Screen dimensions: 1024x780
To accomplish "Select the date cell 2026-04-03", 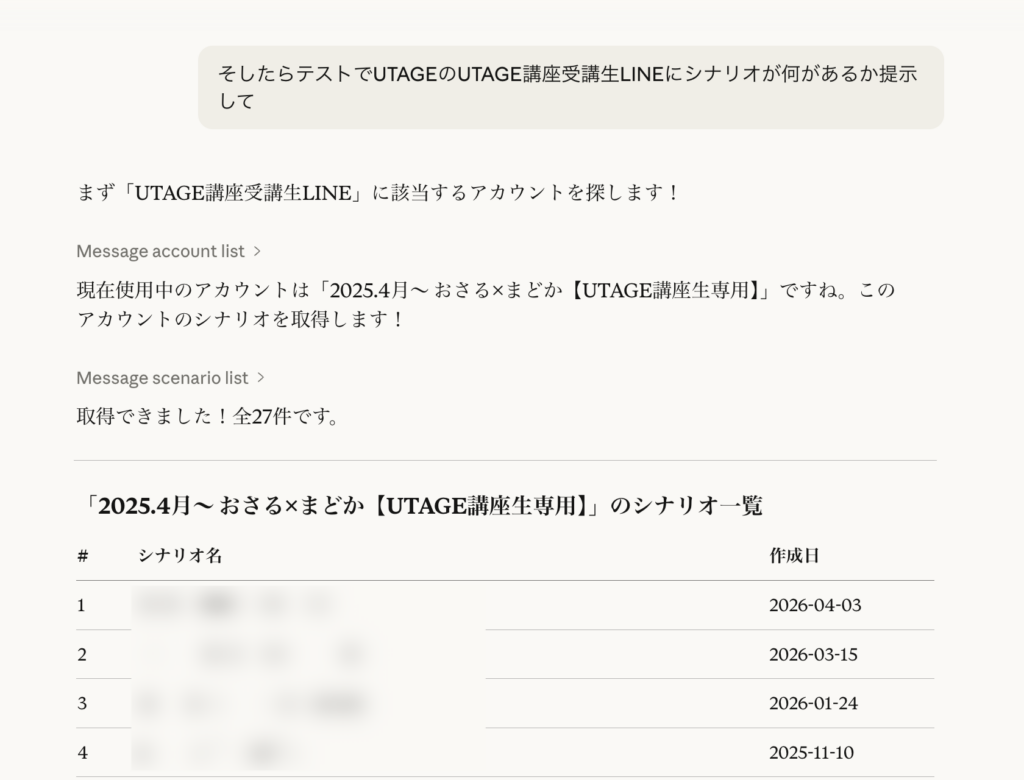I will pyautogui.click(x=814, y=605).
